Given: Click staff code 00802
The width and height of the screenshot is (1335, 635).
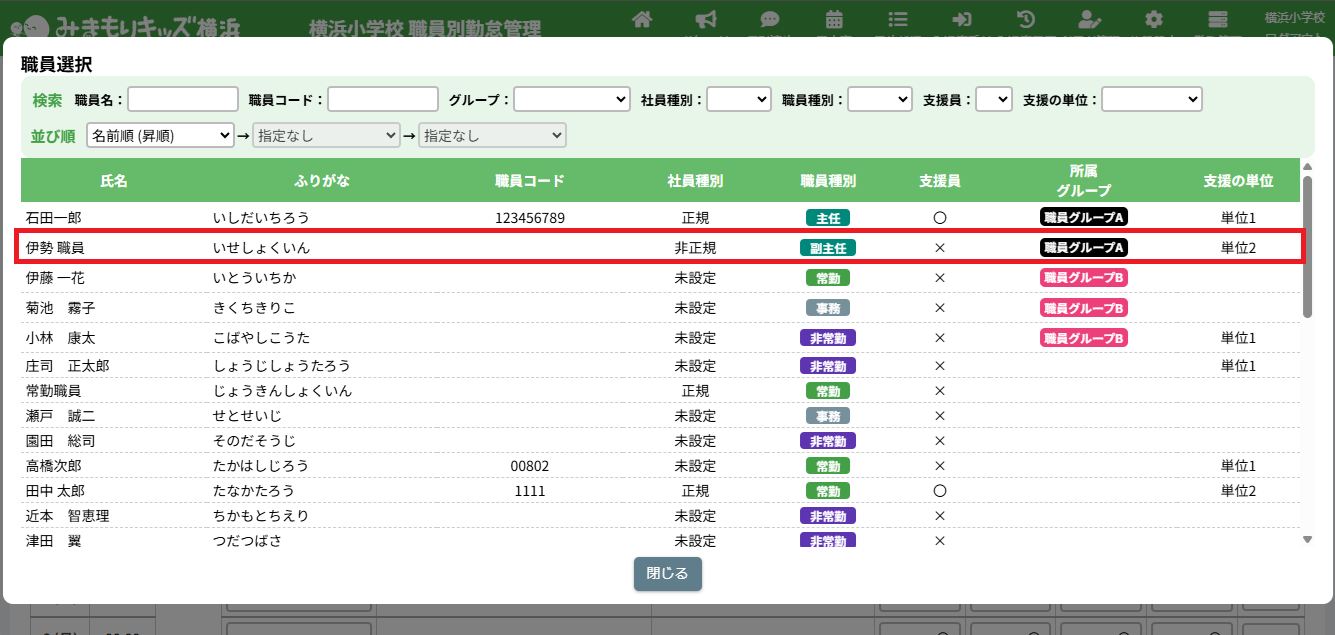Looking at the screenshot, I should point(530,466).
